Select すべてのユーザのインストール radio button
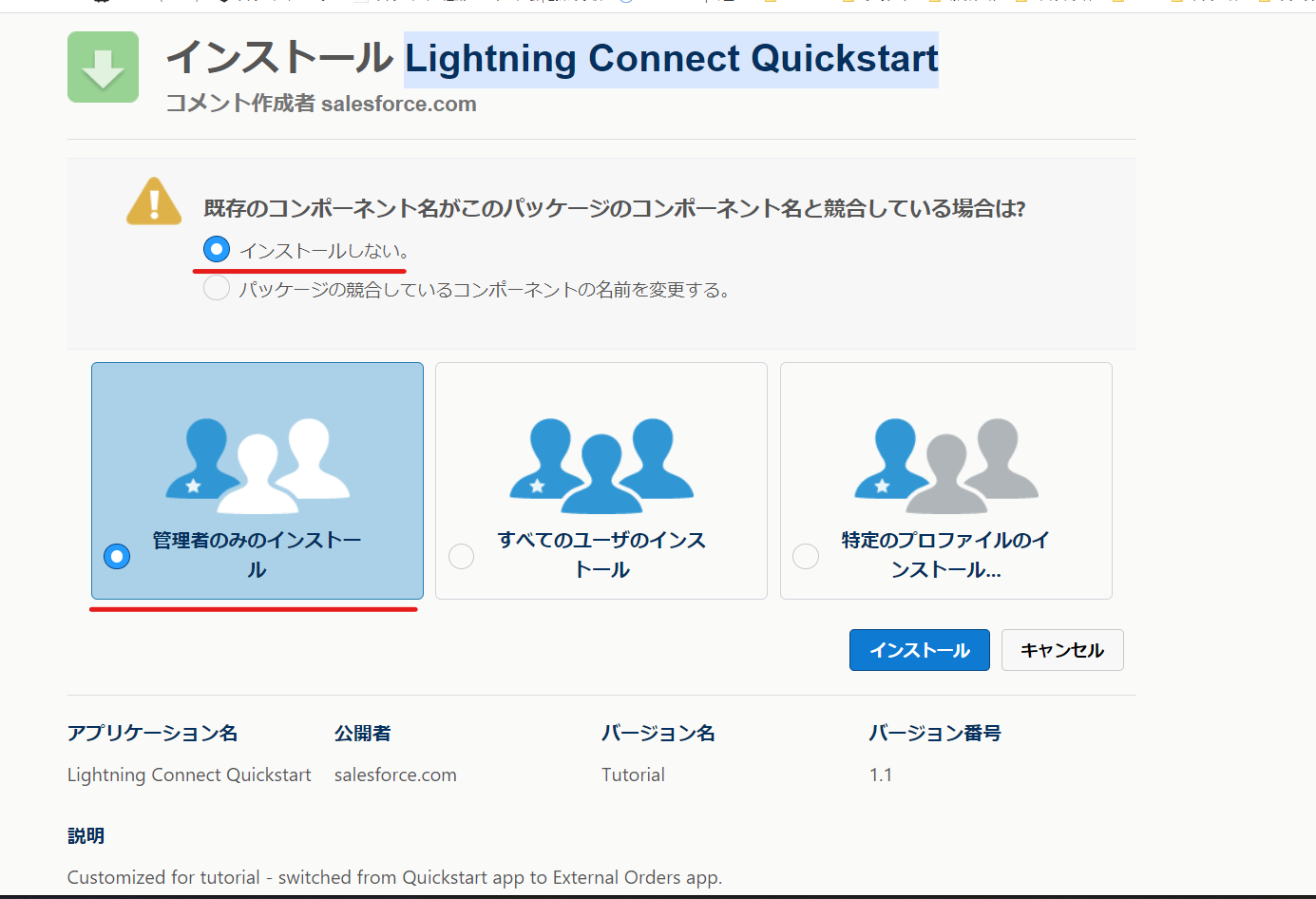The width and height of the screenshot is (1316, 899). click(461, 556)
